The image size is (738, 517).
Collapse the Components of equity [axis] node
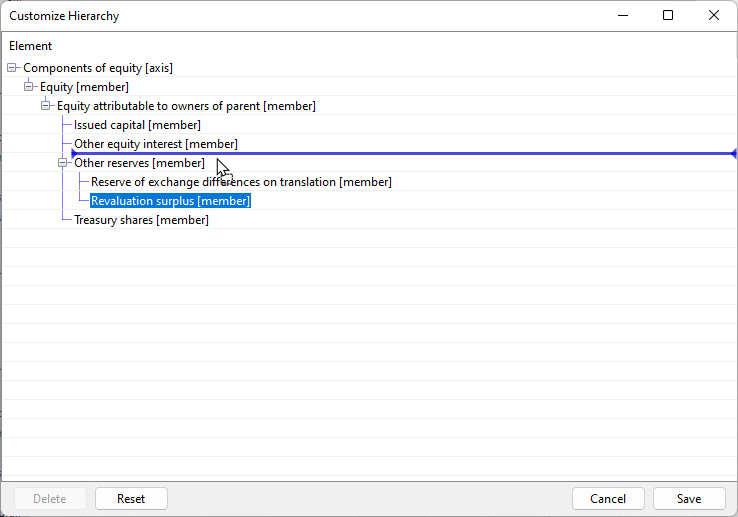[x=12, y=68]
